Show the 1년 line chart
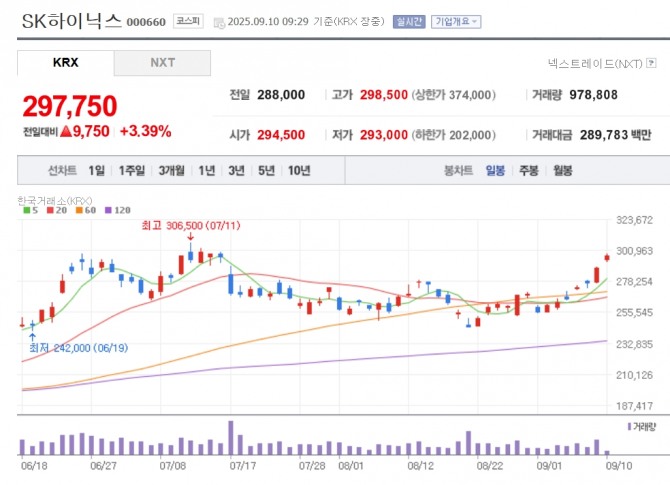 (x=206, y=170)
